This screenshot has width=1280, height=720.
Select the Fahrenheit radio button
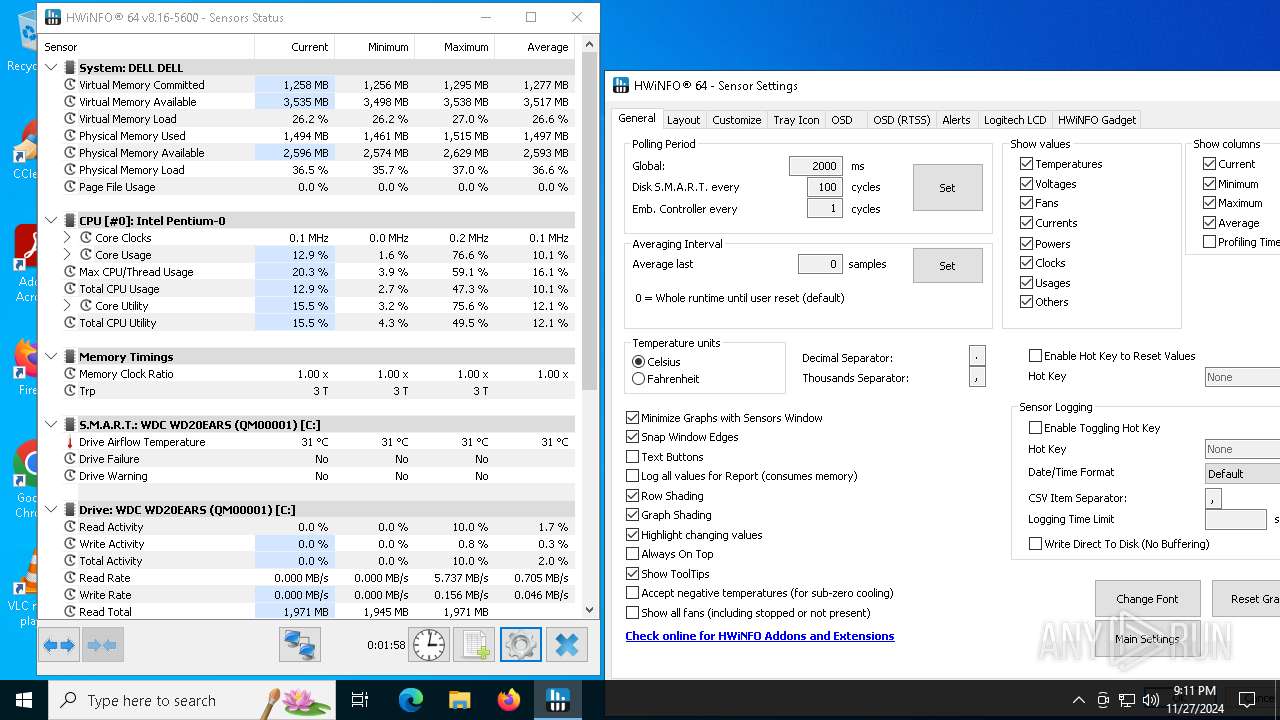(x=638, y=379)
